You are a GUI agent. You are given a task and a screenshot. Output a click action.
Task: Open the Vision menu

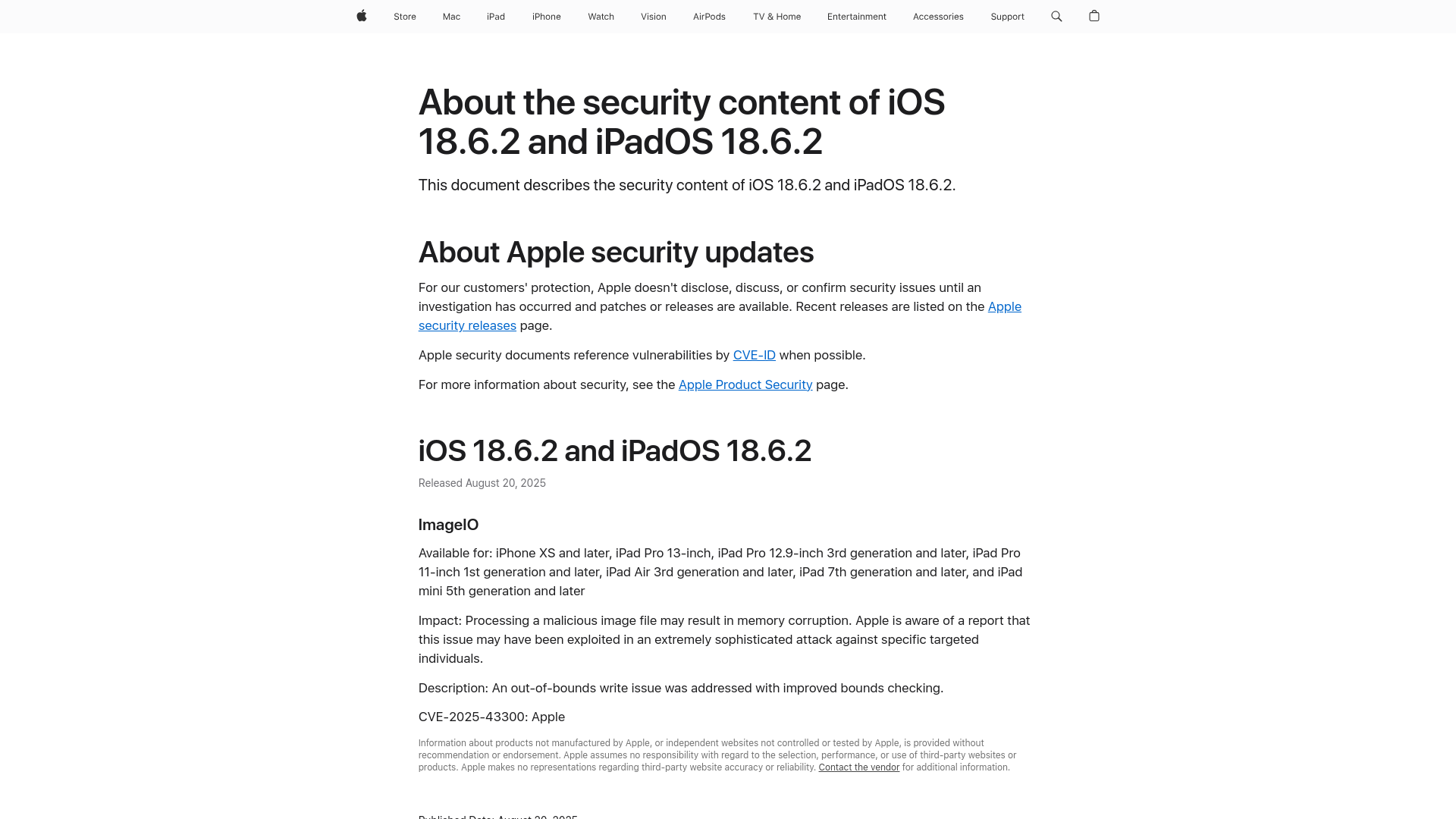(654, 17)
